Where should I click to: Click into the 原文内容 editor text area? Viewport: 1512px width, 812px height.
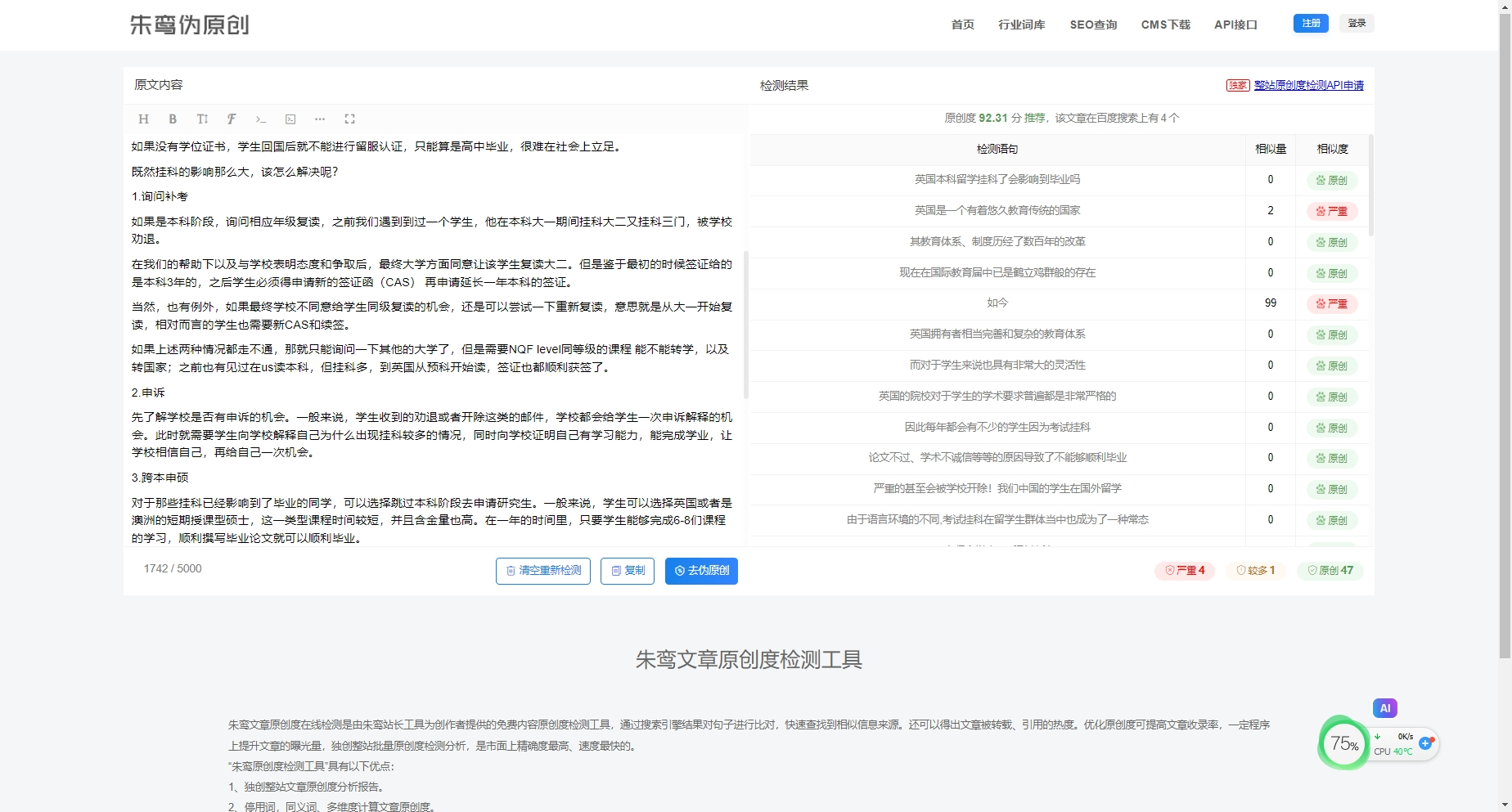pyautogui.click(x=434, y=339)
